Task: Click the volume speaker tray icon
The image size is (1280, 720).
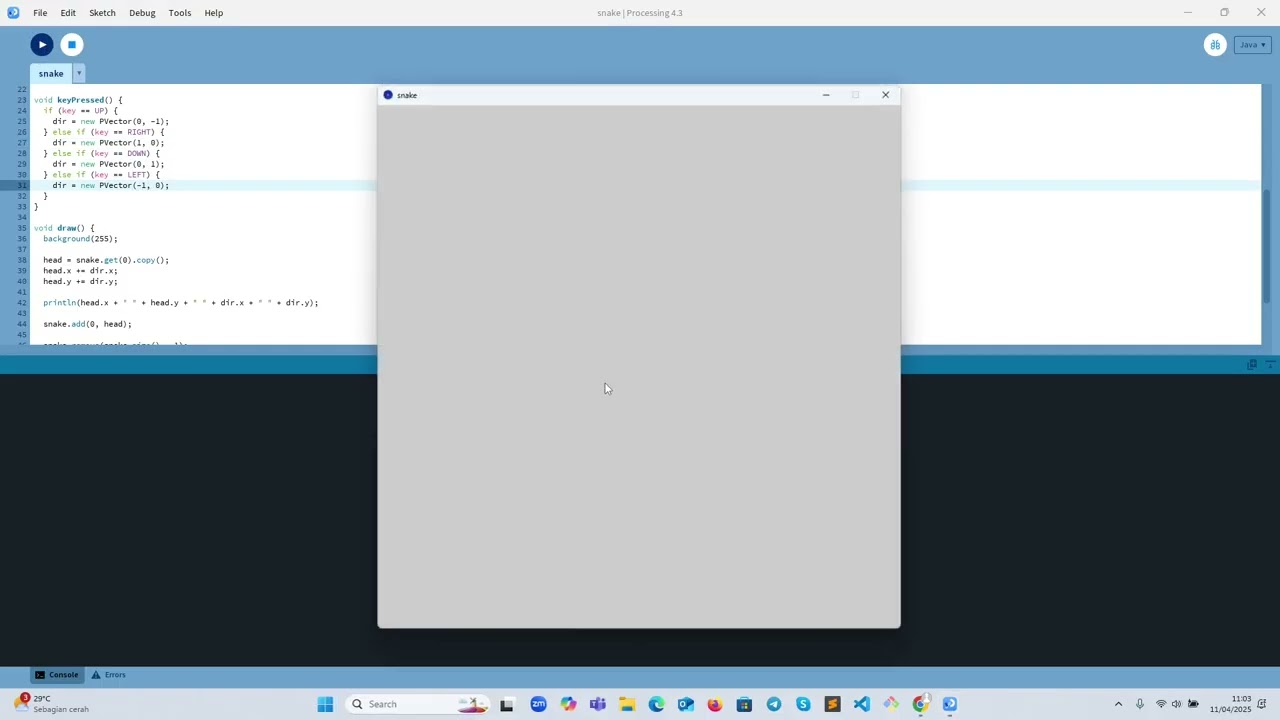Action: [x=1176, y=704]
